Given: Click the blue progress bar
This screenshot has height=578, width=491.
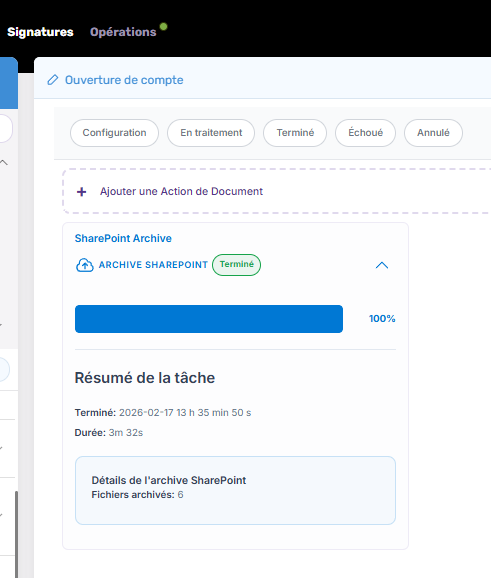Looking at the screenshot, I should click(209, 319).
